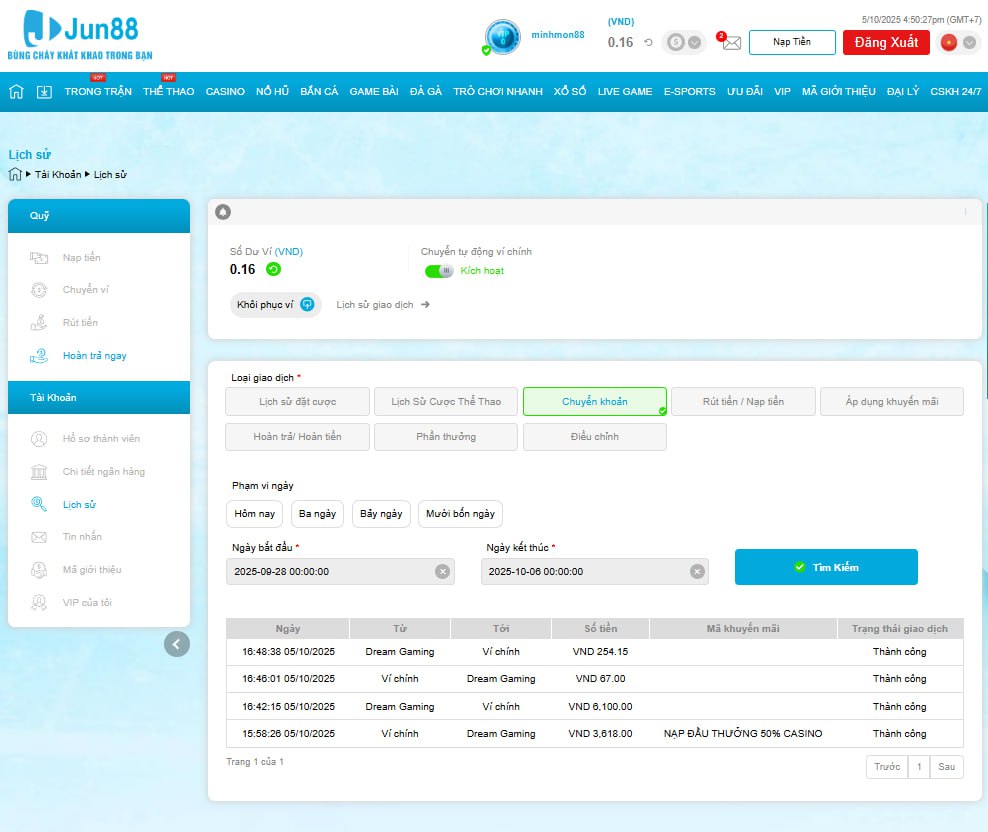Click the VIP avatar badge icon
Screen dimensions: 988x832
click(503, 38)
